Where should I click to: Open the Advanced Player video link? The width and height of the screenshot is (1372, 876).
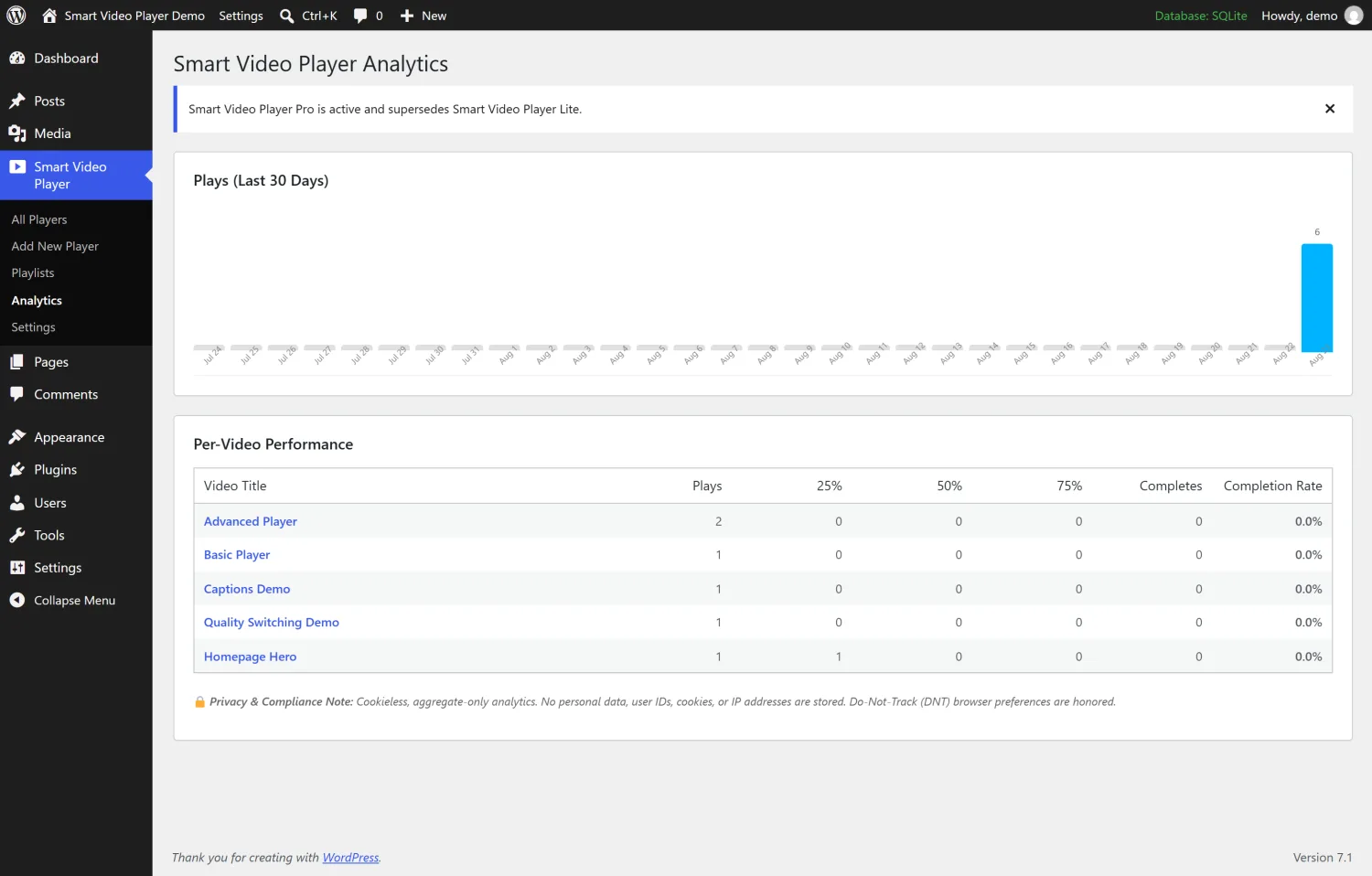click(251, 521)
